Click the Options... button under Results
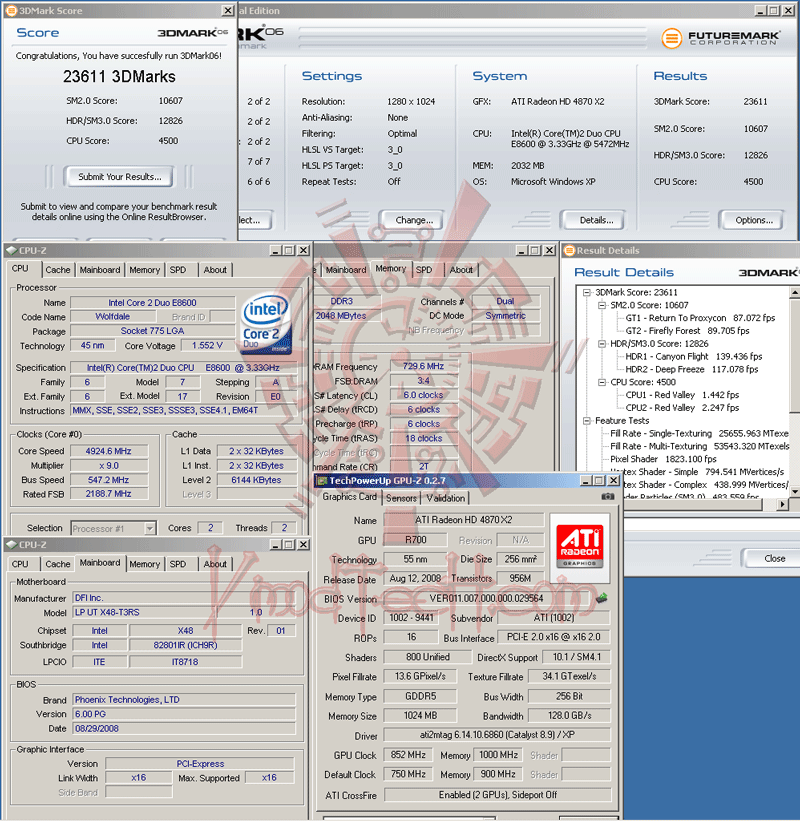The image size is (800, 821). (x=753, y=220)
